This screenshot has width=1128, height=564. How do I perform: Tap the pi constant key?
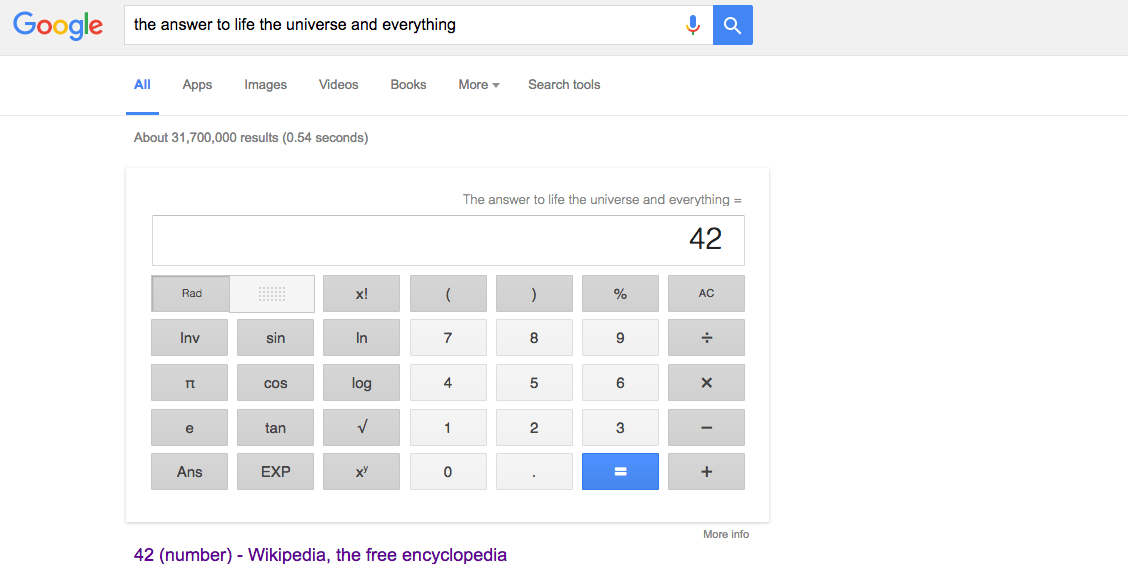point(189,383)
